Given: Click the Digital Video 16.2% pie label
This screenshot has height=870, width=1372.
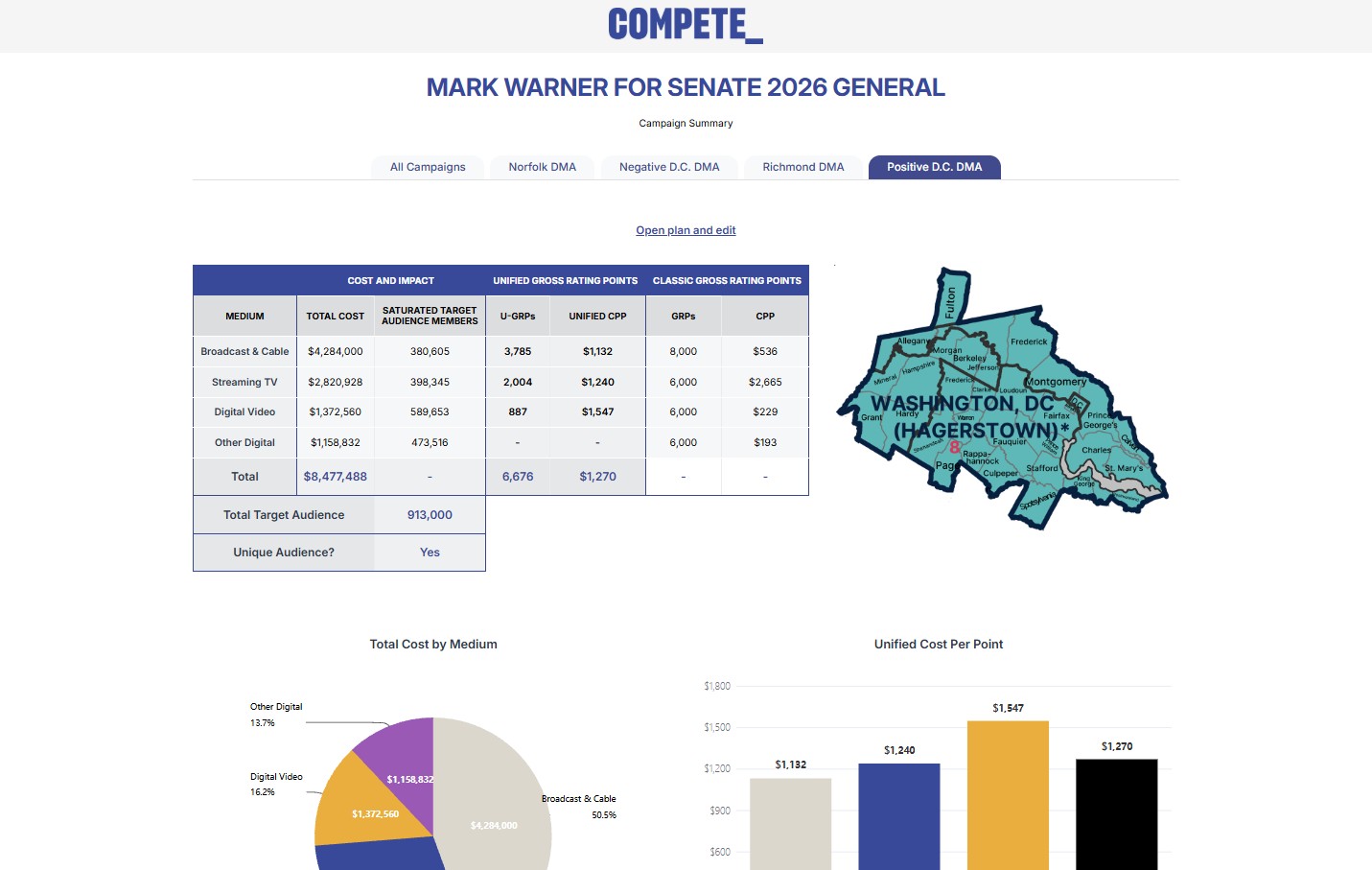Looking at the screenshot, I should coord(276,785).
